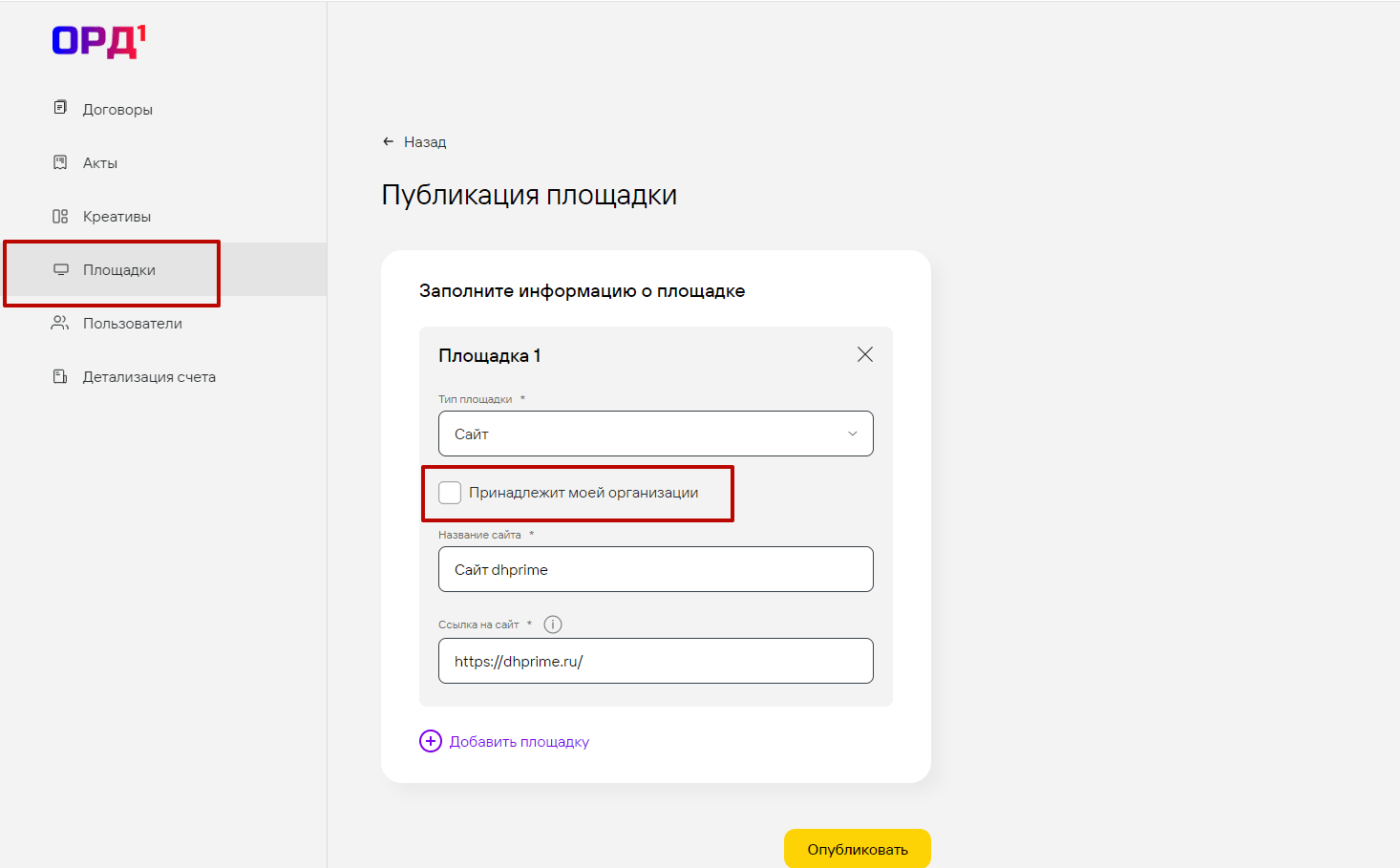Click the Детализация счета icon

click(x=60, y=376)
